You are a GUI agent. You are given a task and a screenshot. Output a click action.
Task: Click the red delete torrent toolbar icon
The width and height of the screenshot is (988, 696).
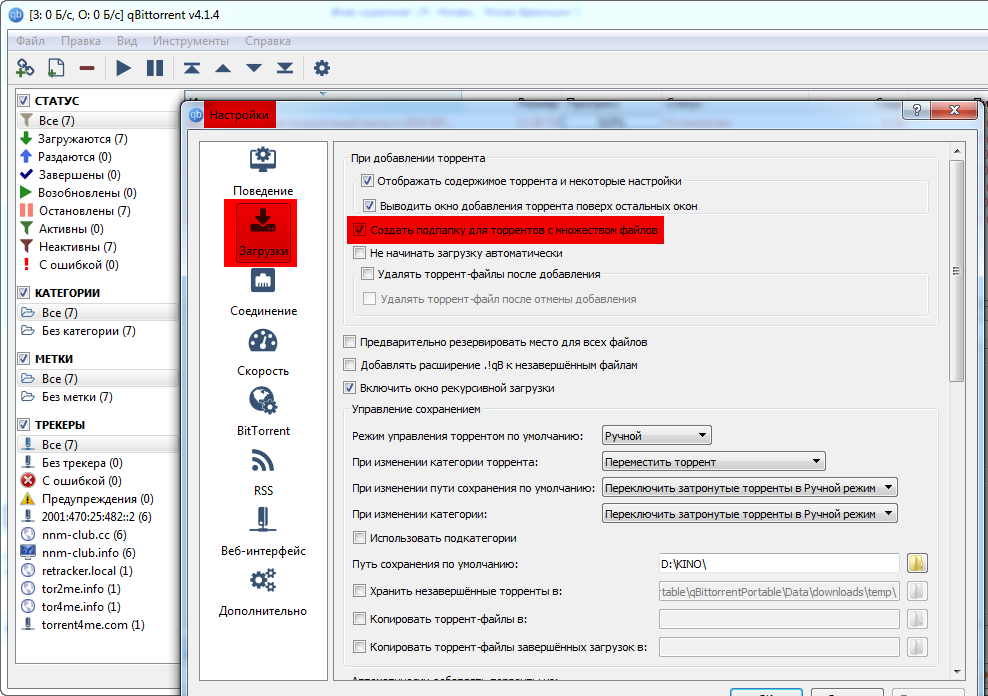[87, 68]
